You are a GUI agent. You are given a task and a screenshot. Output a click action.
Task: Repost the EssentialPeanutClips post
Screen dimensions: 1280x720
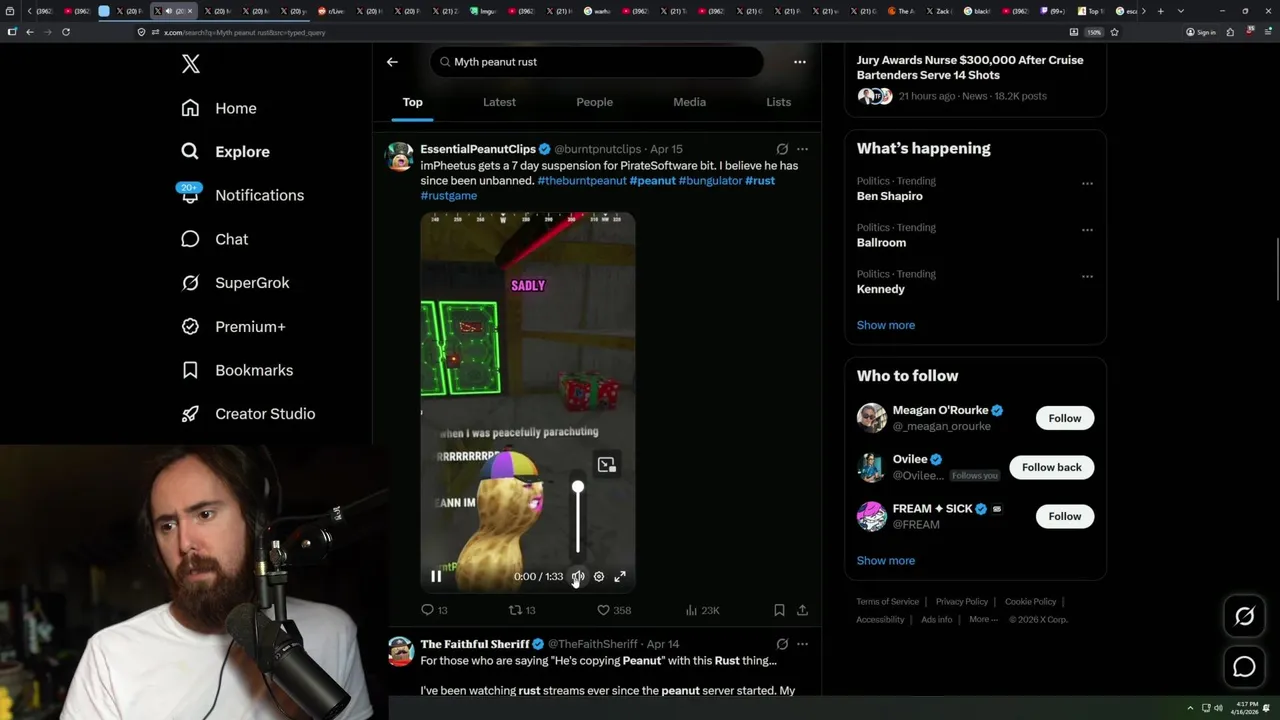(523, 610)
